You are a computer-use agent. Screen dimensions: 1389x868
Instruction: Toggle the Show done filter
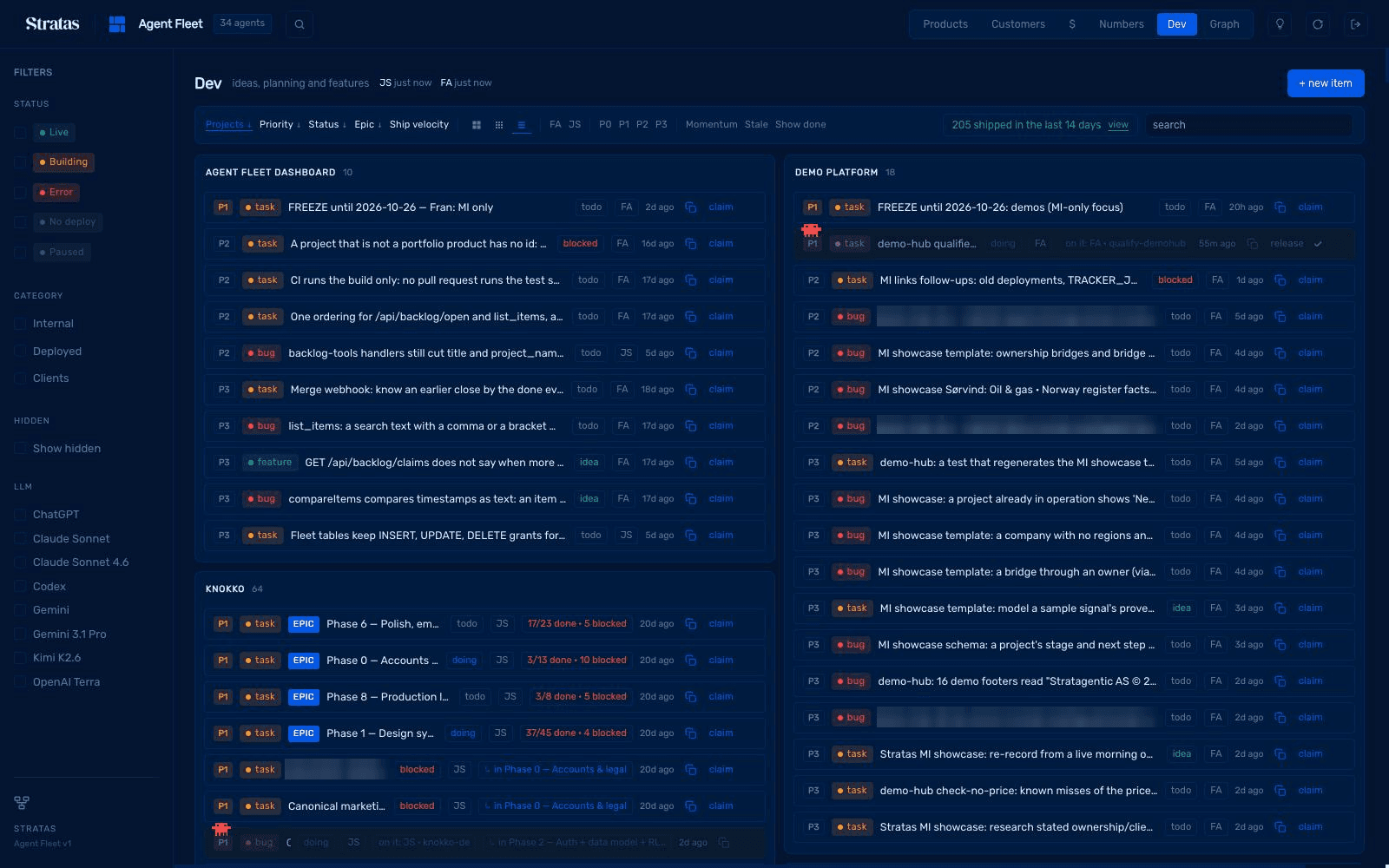click(x=800, y=125)
